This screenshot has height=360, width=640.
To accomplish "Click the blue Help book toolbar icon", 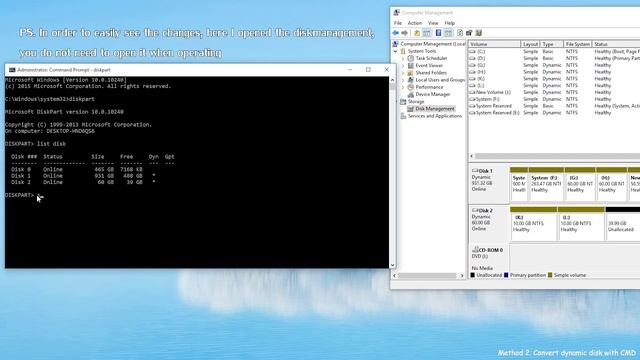I will click(x=438, y=33).
